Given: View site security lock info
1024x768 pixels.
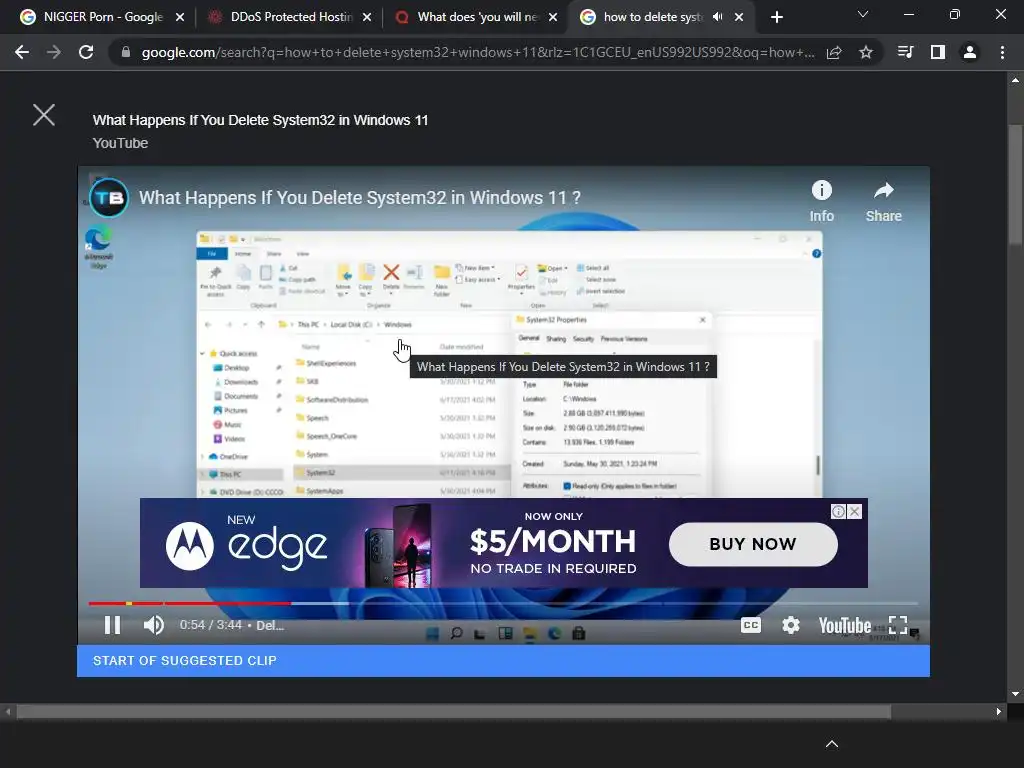Looking at the screenshot, I should coord(125,52).
